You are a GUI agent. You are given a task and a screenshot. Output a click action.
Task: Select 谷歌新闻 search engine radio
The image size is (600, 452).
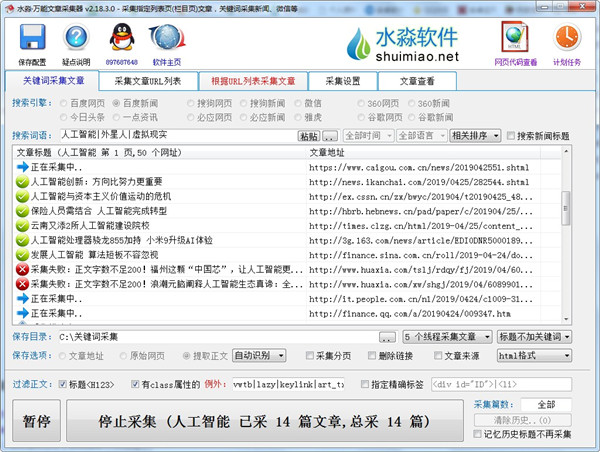pyautogui.click(x=411, y=117)
